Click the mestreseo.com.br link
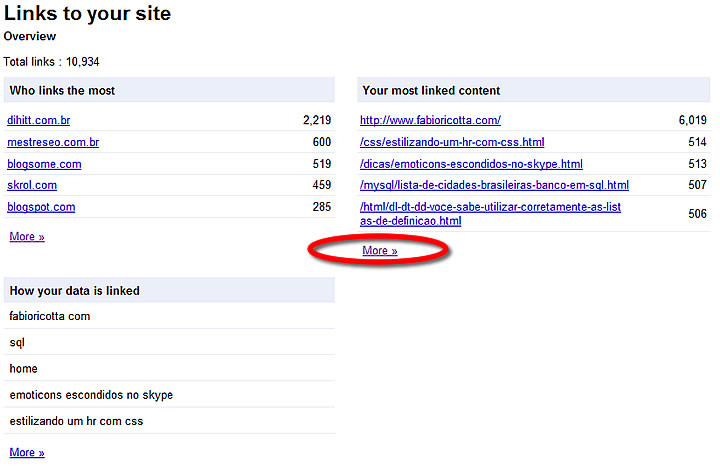The image size is (720, 467). click(x=53, y=142)
